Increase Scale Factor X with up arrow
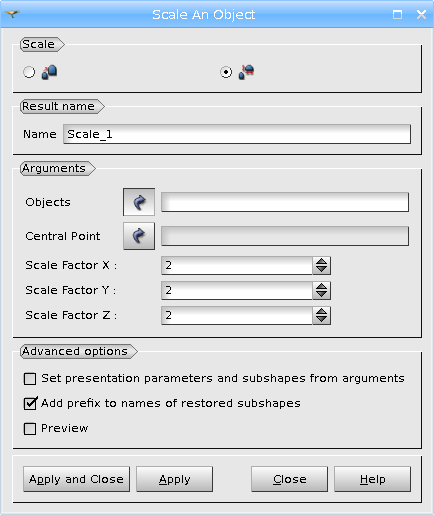The width and height of the screenshot is (434, 515). pyautogui.click(x=322, y=262)
